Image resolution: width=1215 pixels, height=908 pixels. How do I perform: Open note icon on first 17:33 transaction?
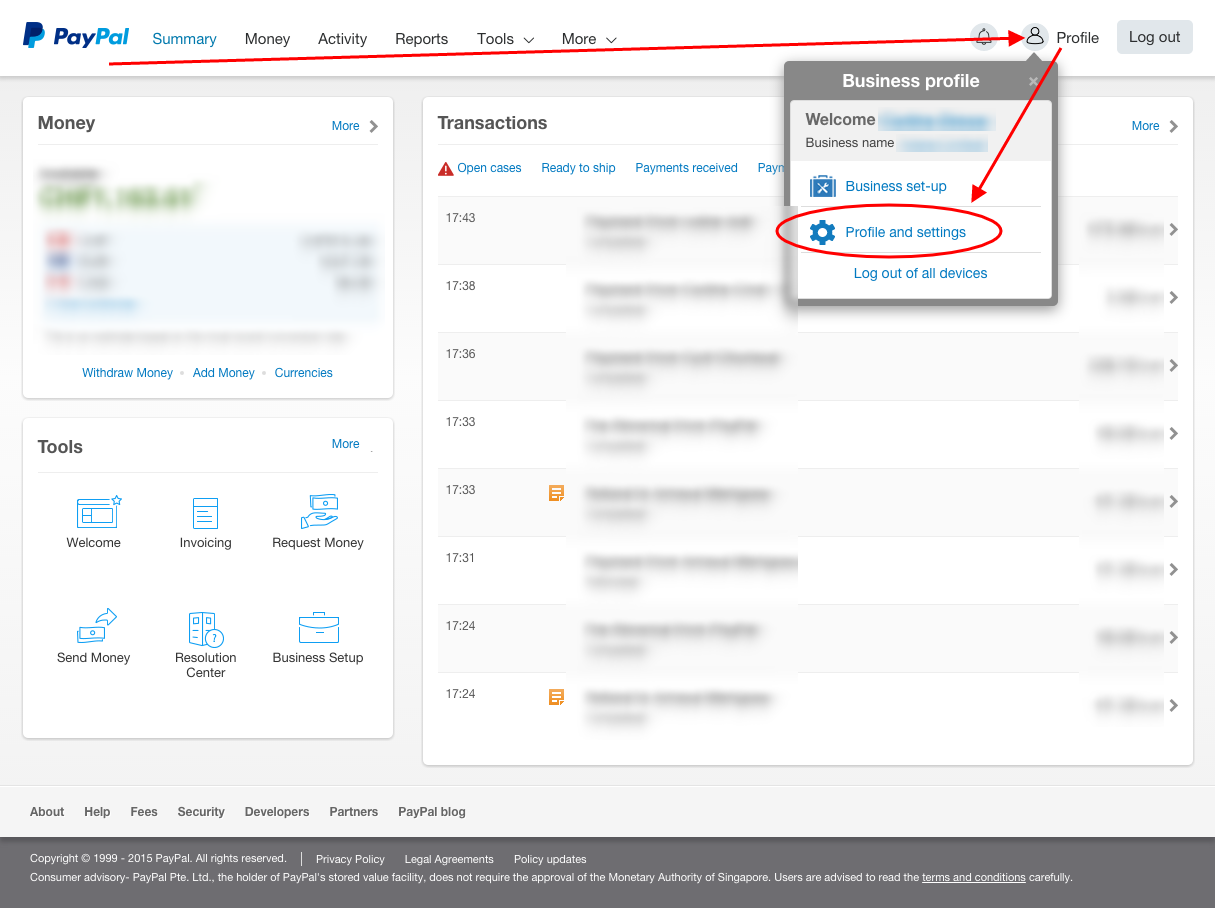pos(556,493)
